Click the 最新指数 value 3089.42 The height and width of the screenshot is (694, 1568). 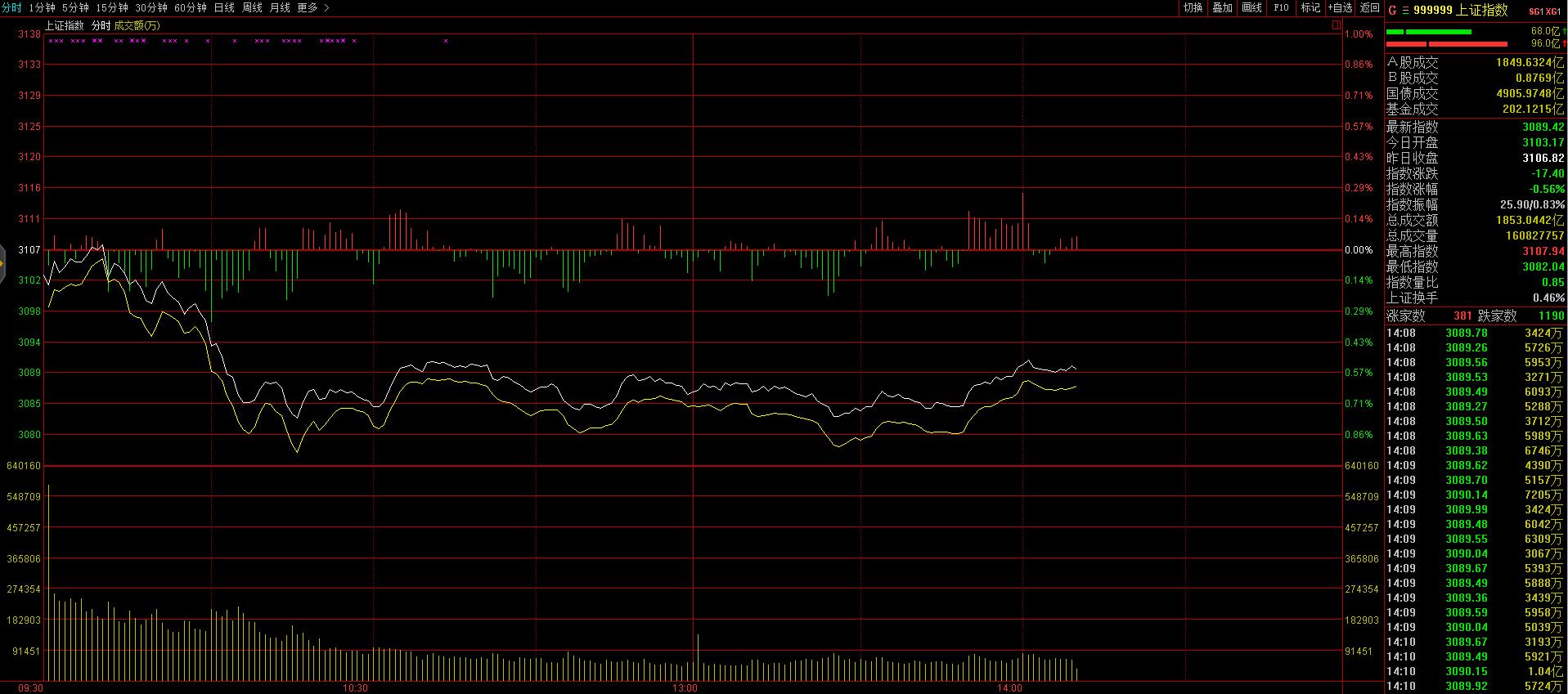pyautogui.click(x=1543, y=127)
